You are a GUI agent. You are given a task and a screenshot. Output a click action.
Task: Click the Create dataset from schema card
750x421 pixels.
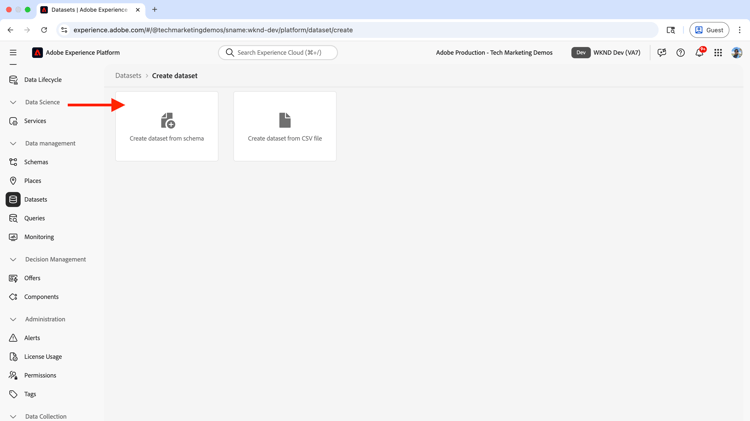coord(166,126)
